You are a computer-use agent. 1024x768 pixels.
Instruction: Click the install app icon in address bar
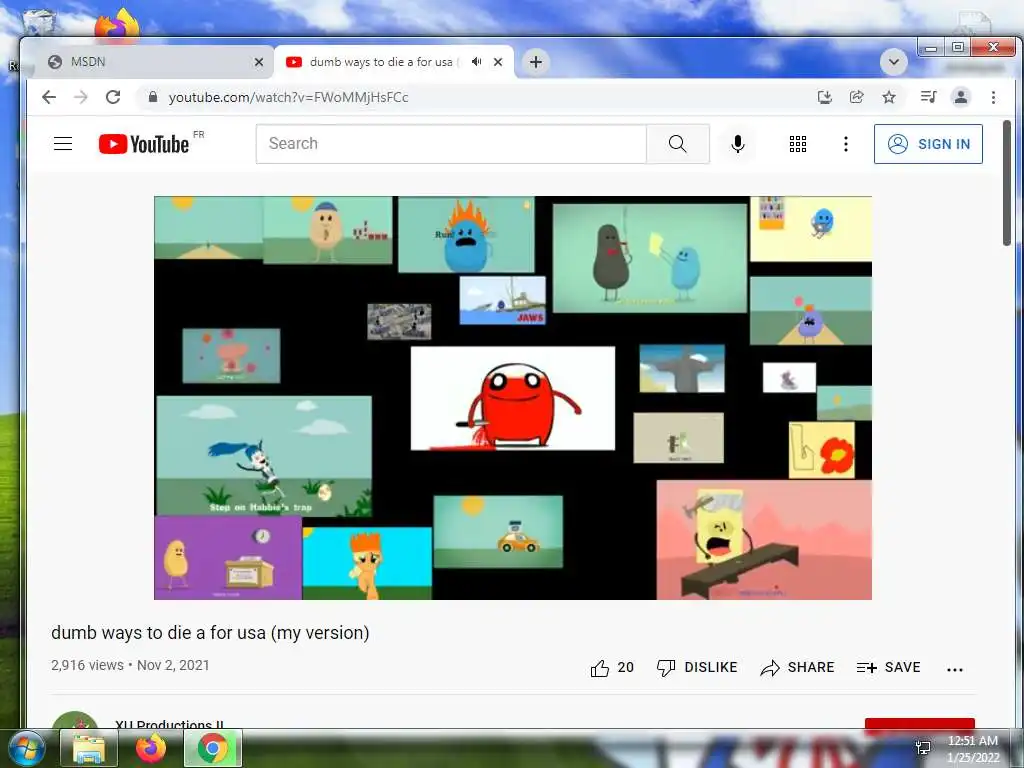(x=825, y=97)
